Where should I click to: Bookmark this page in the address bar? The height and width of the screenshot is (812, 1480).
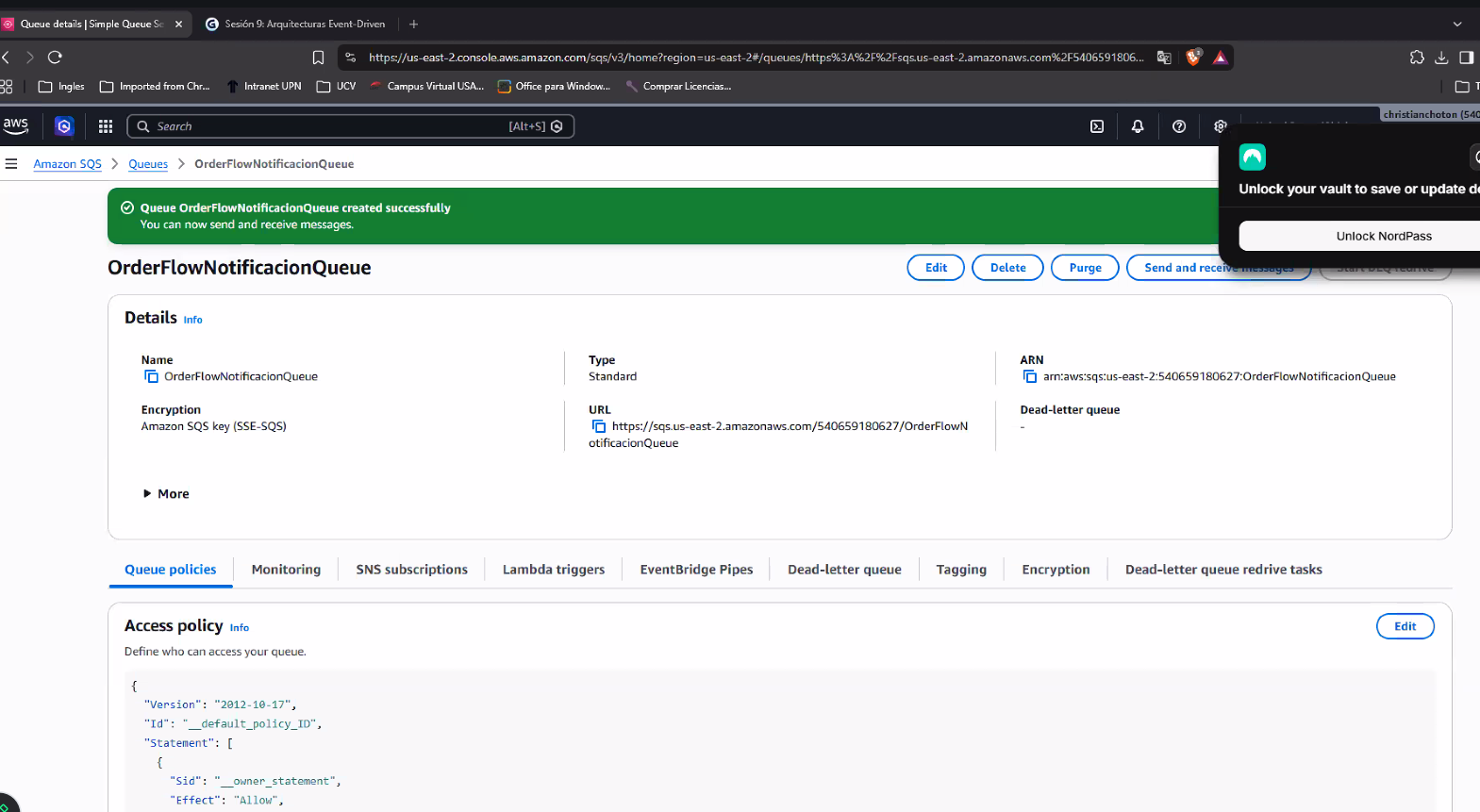[318, 58]
